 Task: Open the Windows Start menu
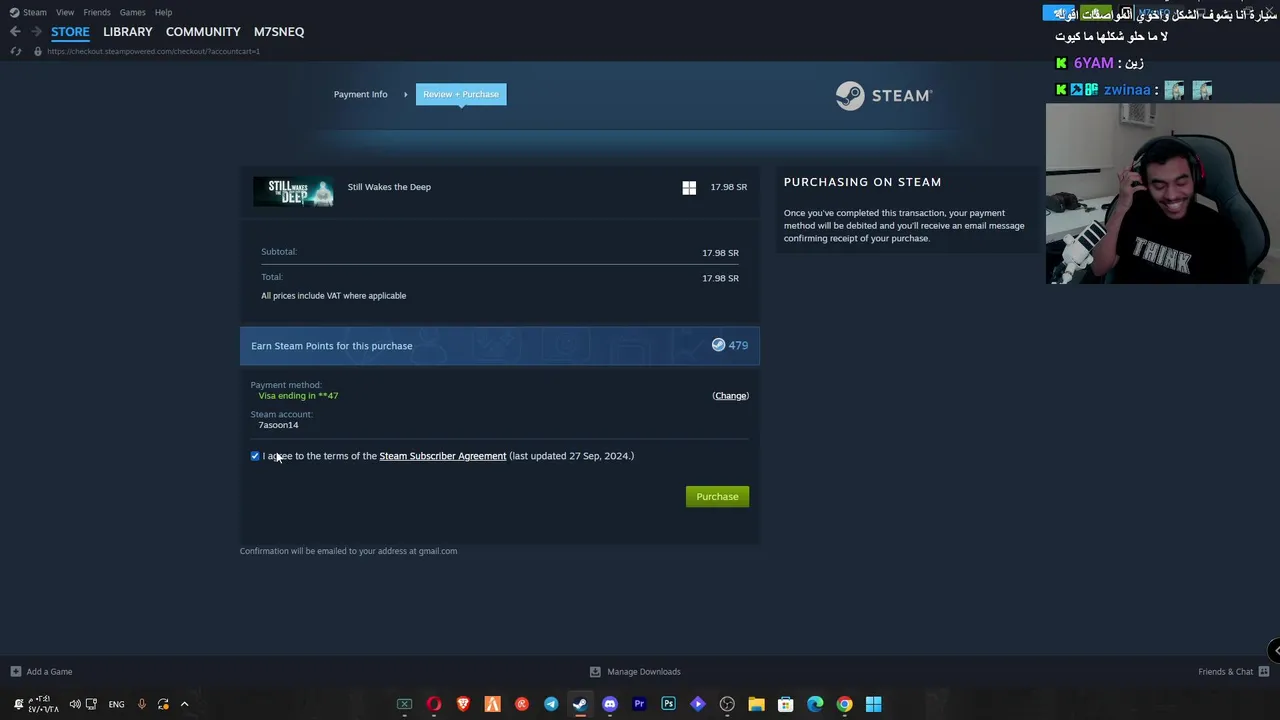coord(874,704)
